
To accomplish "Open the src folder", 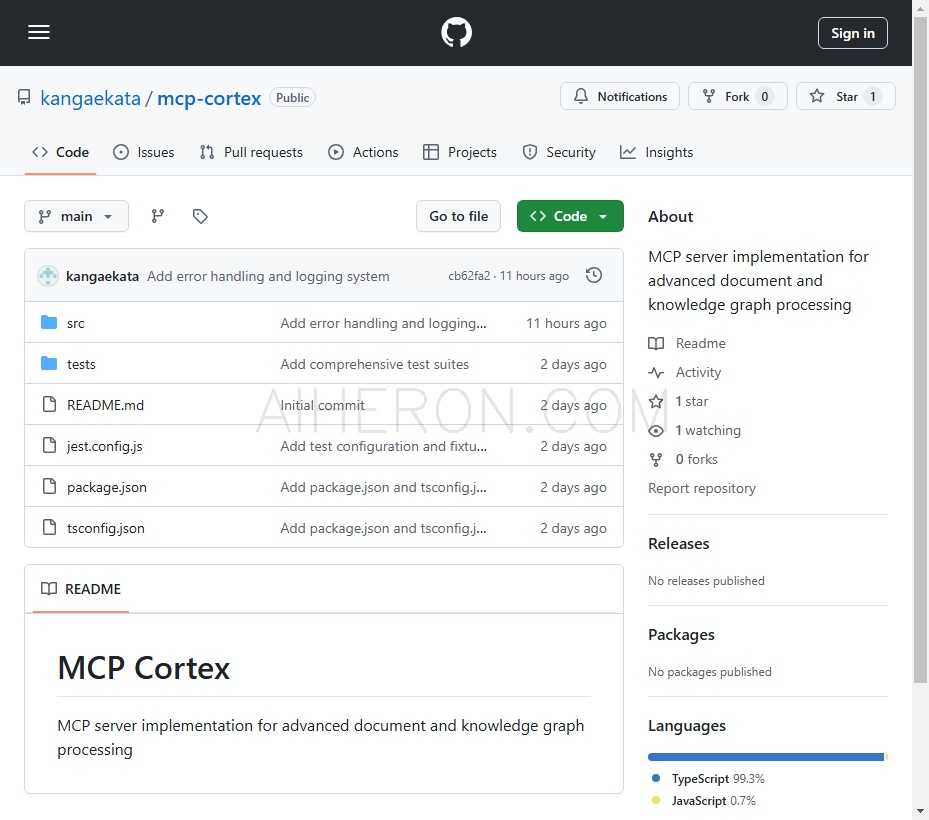I will (75, 323).
